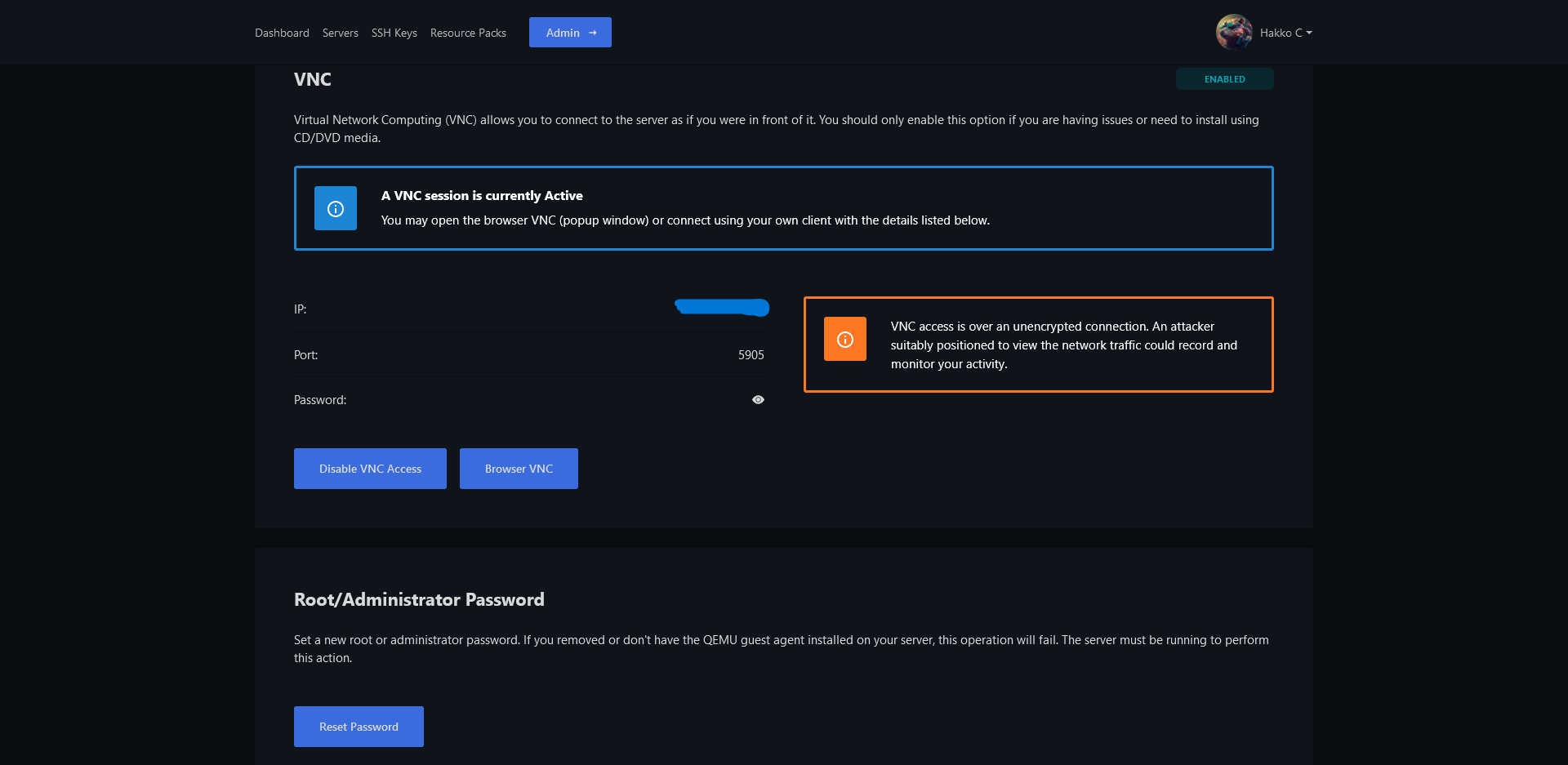The width and height of the screenshot is (1568, 765).
Task: Click the blue info icon in the VNC session alert
Action: [x=336, y=208]
